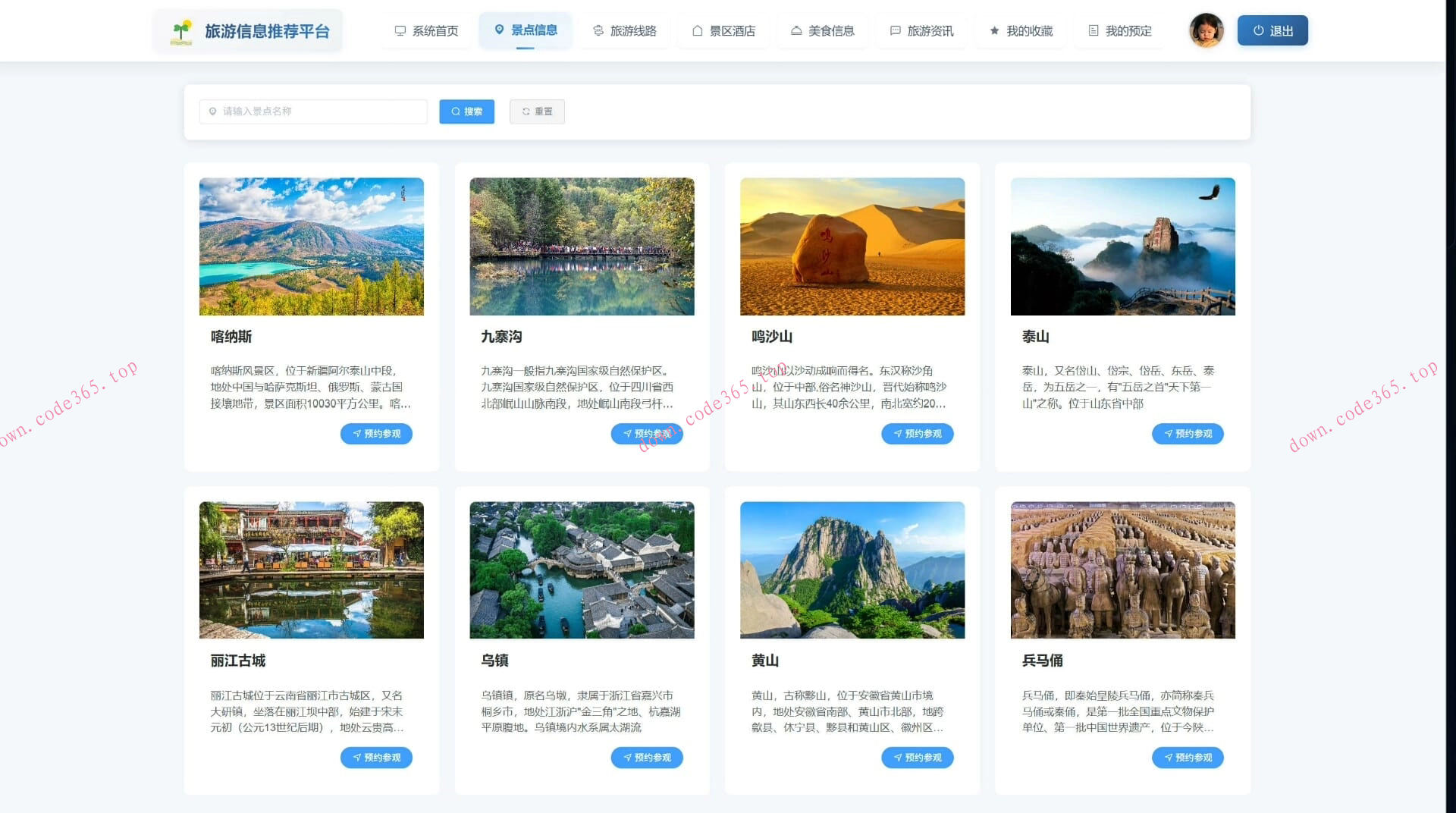Click the 九寨沟 card title
Screen dimensions: 1456x813
point(502,337)
